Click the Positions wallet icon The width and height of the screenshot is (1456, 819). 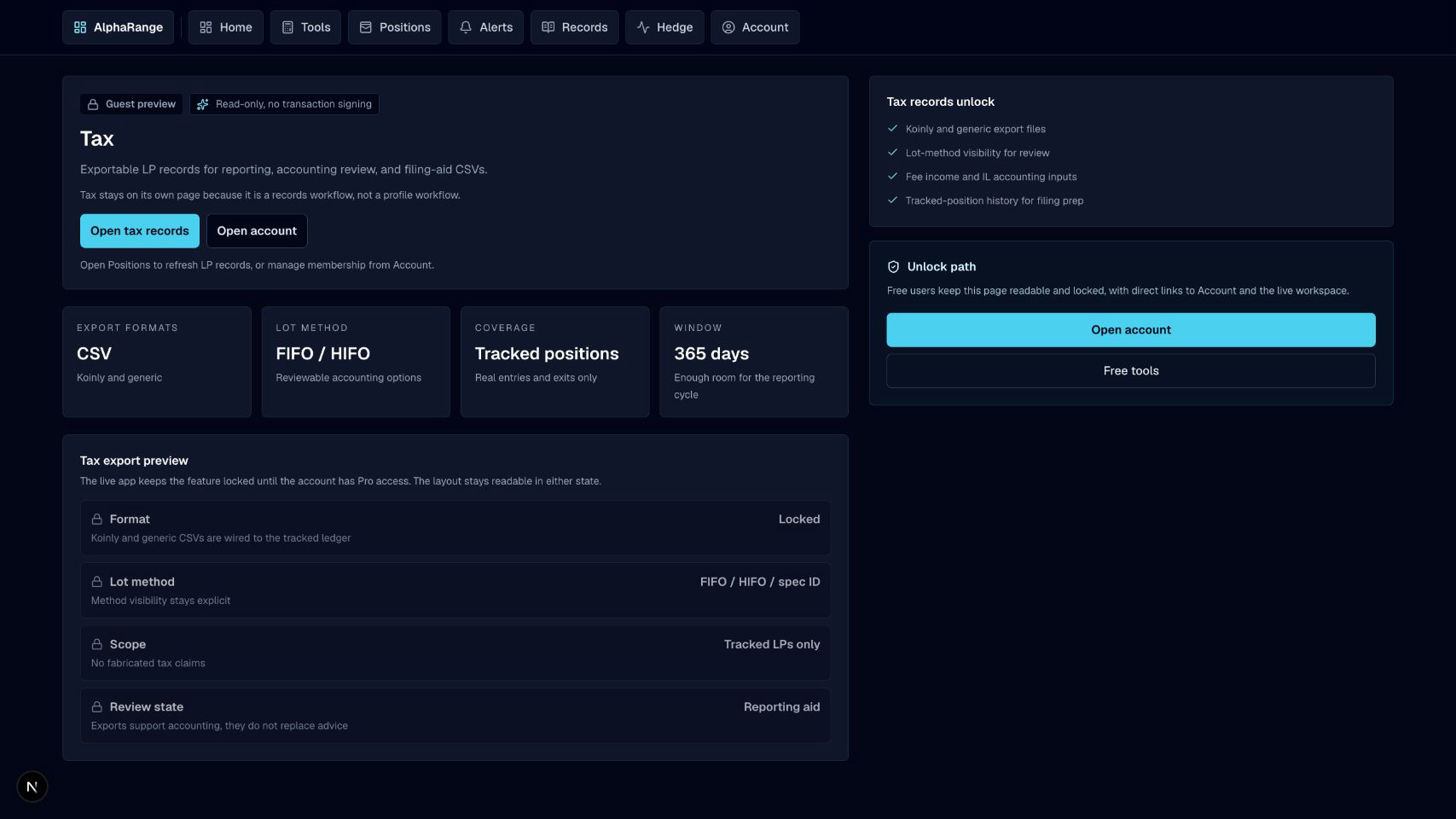[366, 27]
